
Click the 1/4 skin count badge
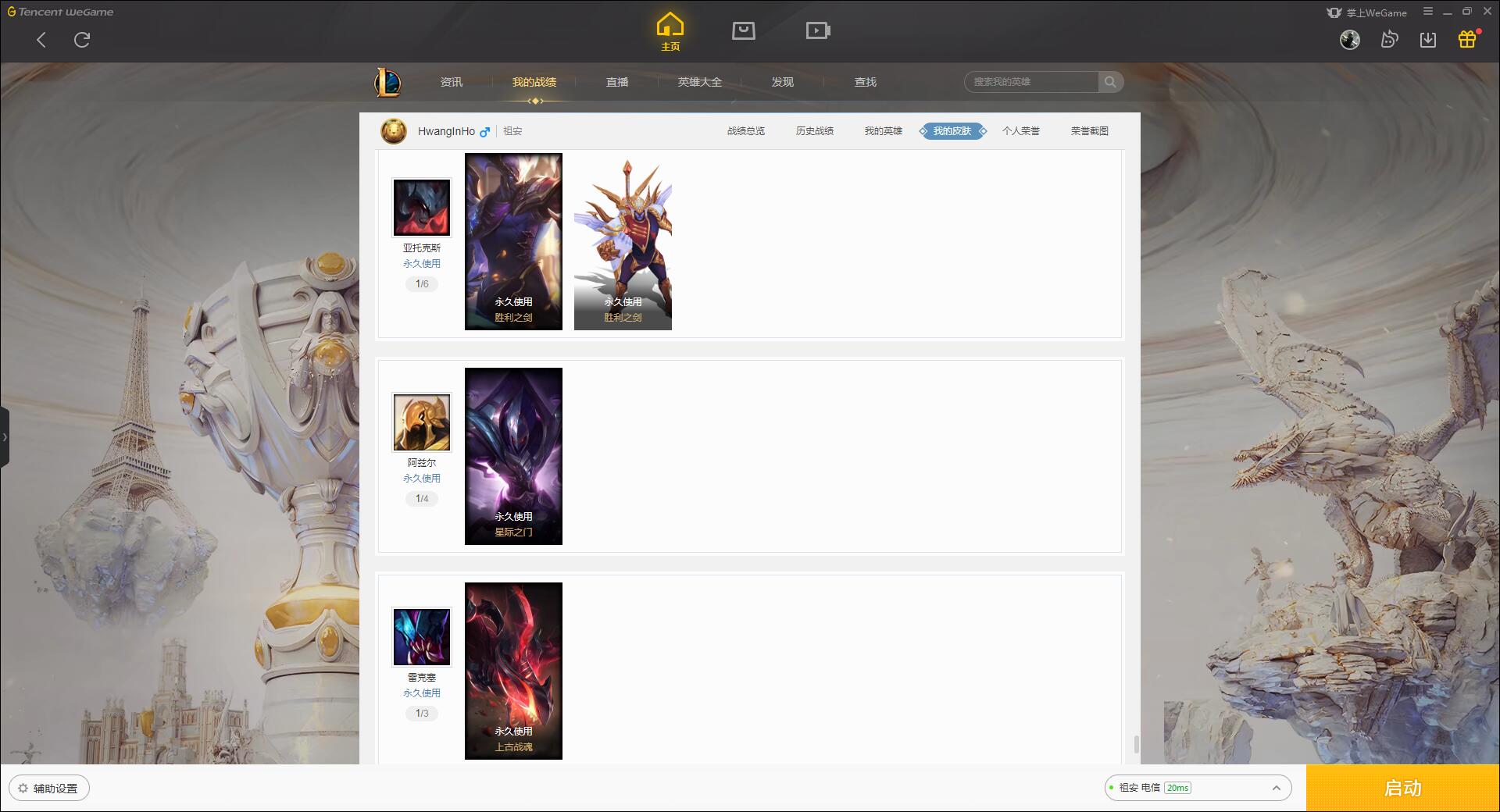click(x=422, y=499)
